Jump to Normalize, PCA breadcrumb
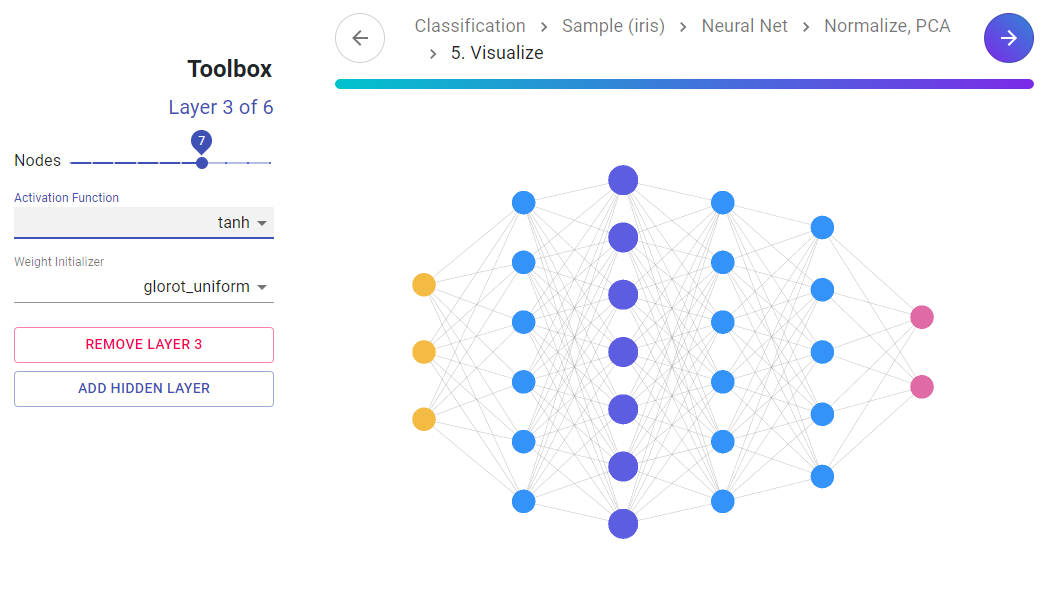1041x597 pixels. 887,26
